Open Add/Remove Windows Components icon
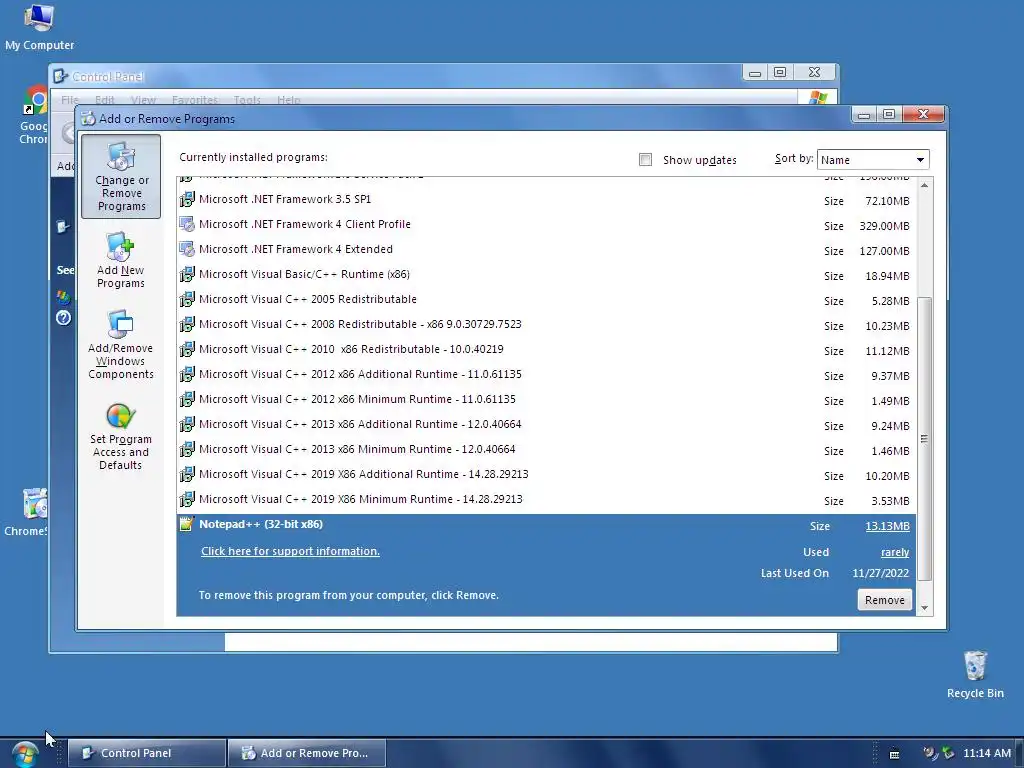This screenshot has width=1024, height=768. (121, 344)
